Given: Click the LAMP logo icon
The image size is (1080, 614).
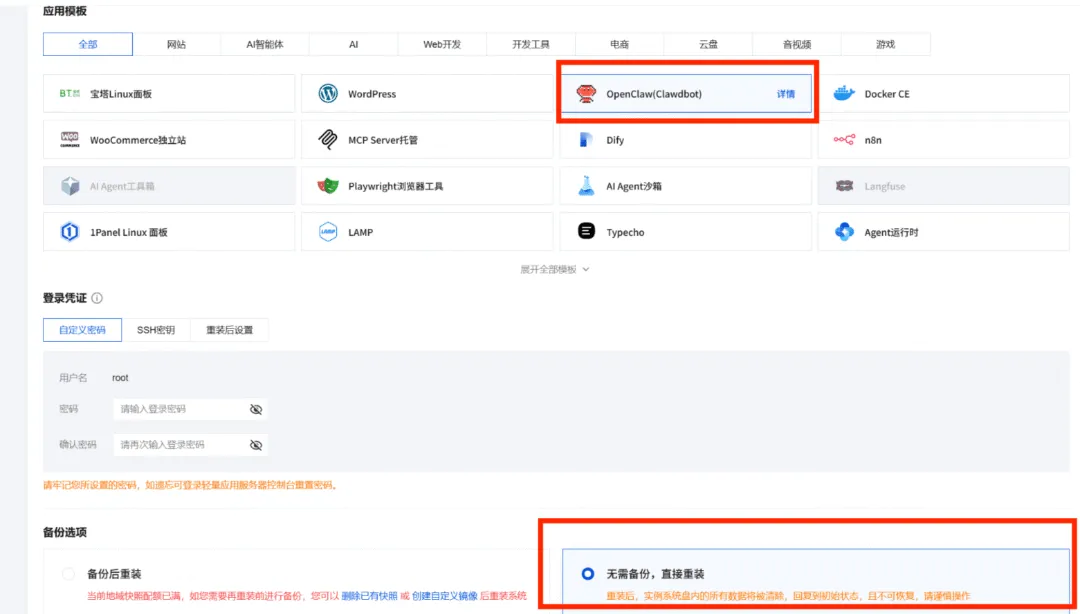Looking at the screenshot, I should [x=328, y=232].
